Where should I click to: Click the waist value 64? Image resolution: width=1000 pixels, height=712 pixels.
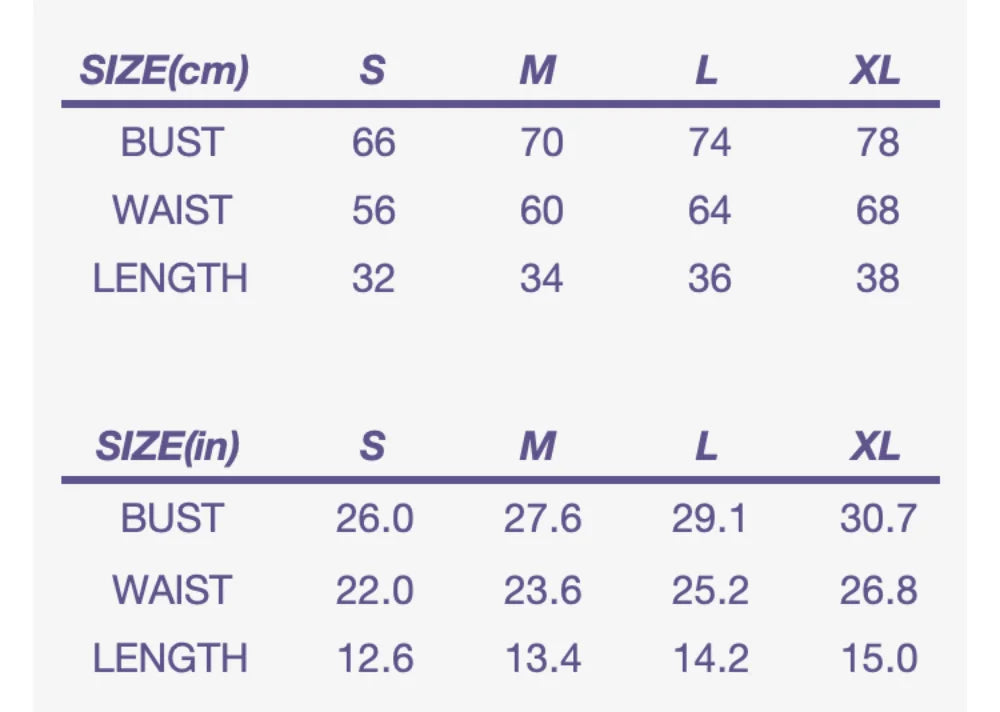(709, 211)
